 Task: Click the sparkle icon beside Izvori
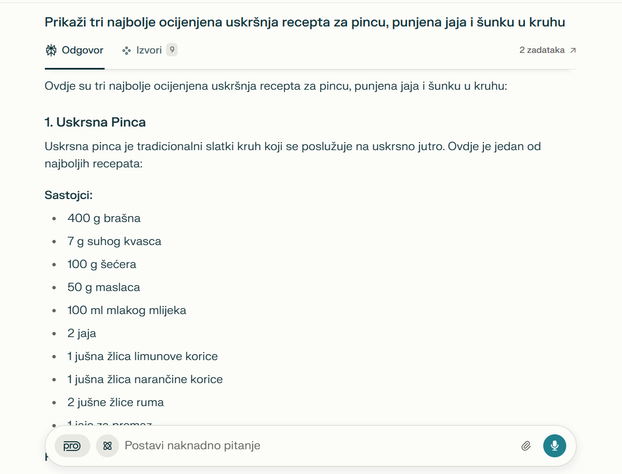tap(126, 50)
